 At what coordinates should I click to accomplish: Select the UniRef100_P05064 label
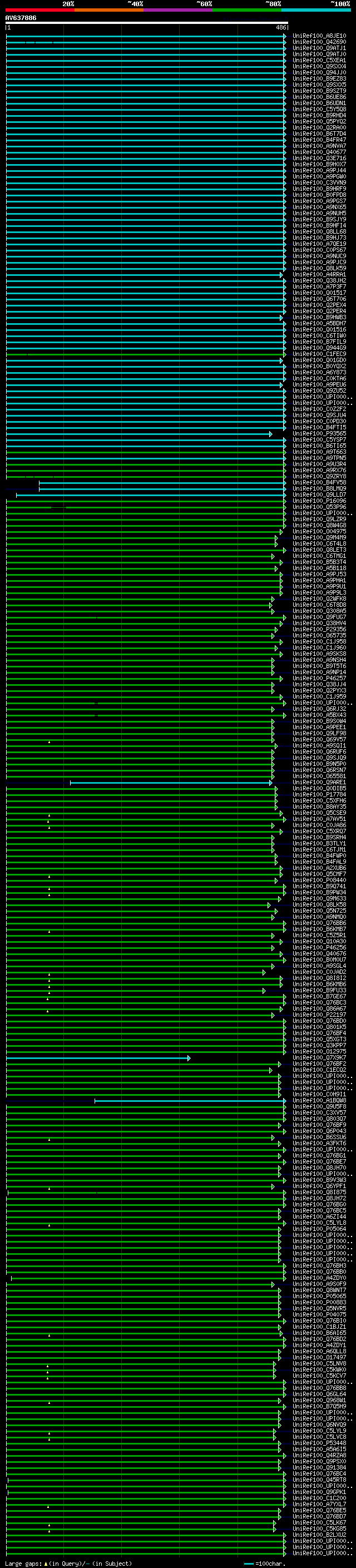[x=319, y=1229]
